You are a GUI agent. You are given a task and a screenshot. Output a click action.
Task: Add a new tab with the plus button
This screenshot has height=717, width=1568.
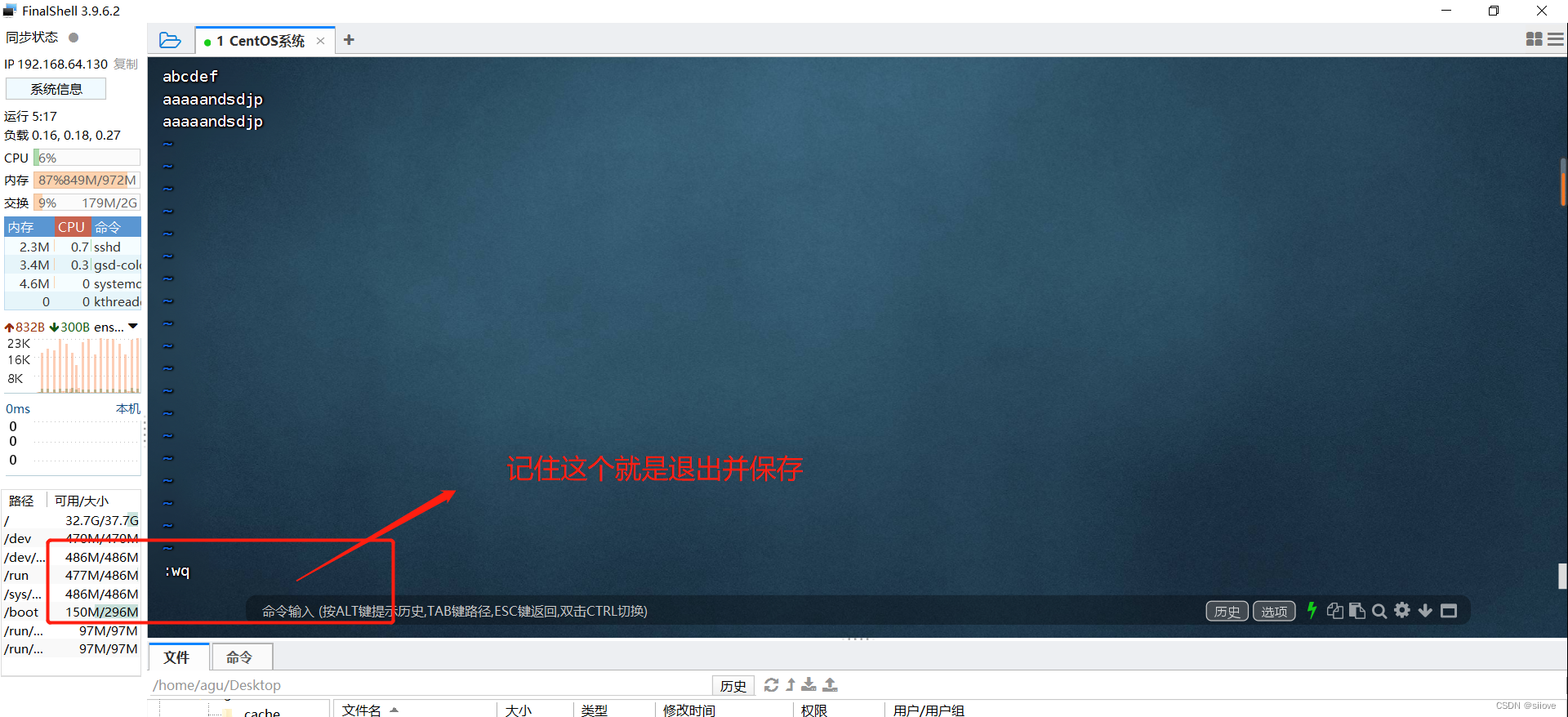tap(349, 40)
